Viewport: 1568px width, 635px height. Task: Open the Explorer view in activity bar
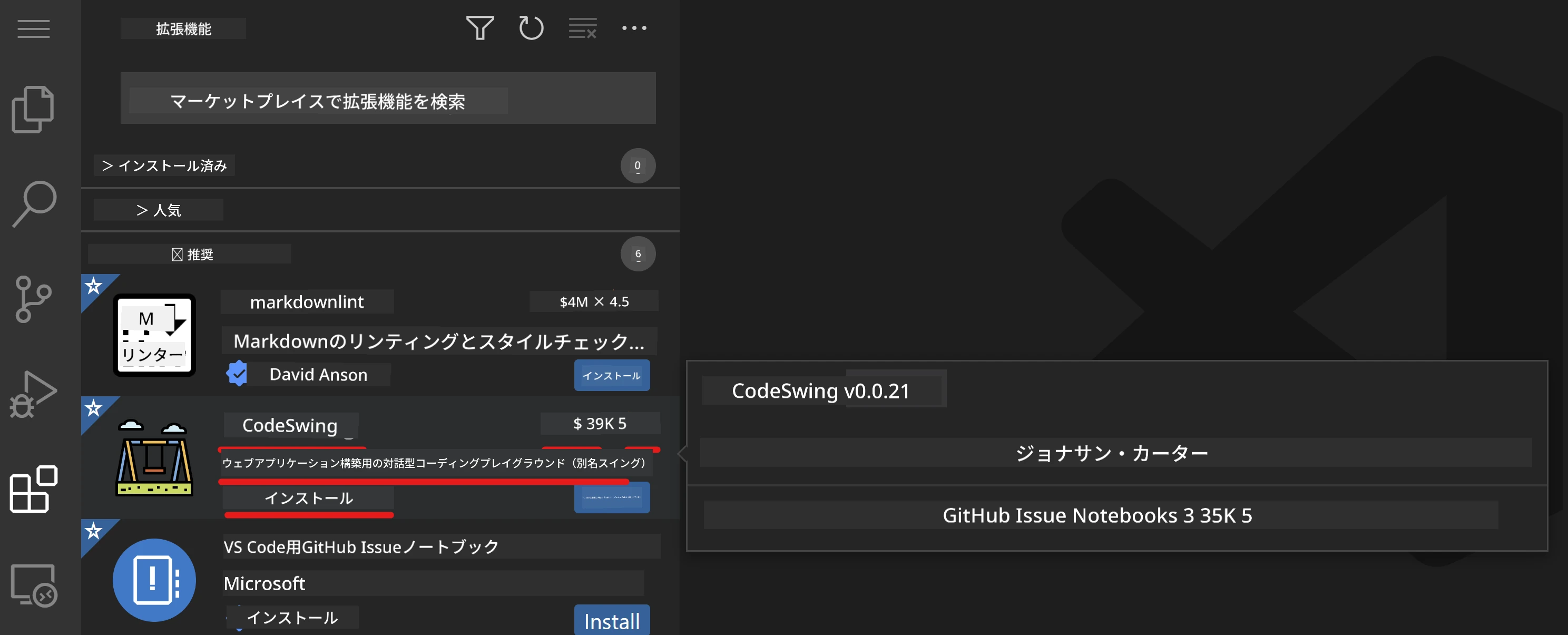(33, 110)
